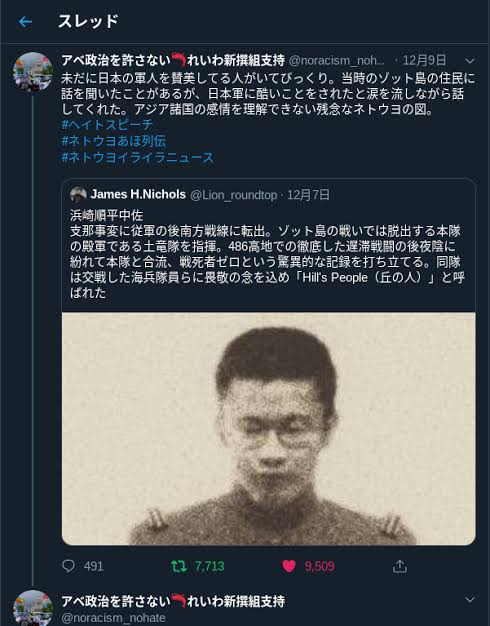
Task: Tap the retweet icon showing 7,713
Action: [x=179, y=566]
